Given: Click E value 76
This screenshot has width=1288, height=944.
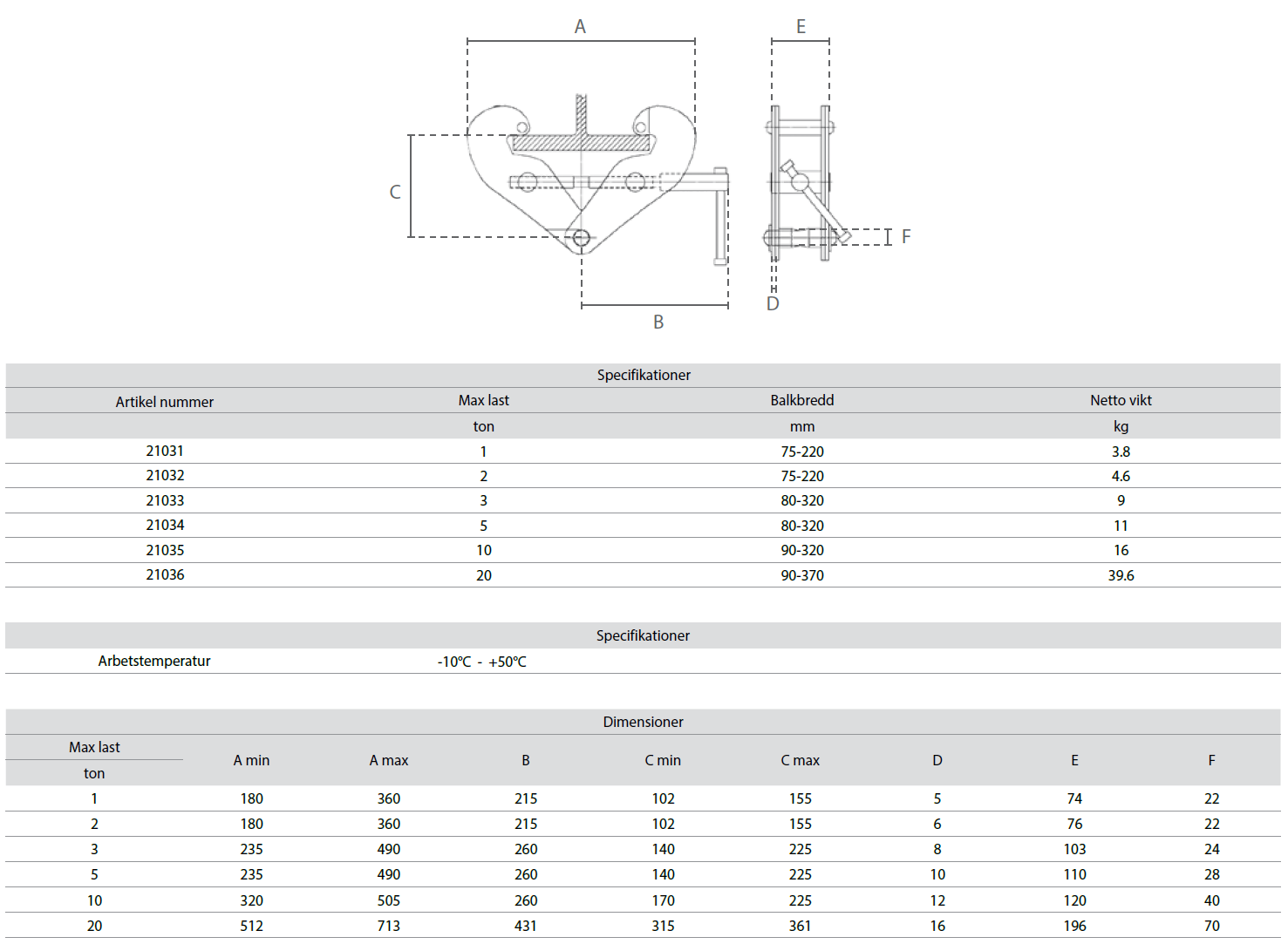Looking at the screenshot, I should 1074,824.
